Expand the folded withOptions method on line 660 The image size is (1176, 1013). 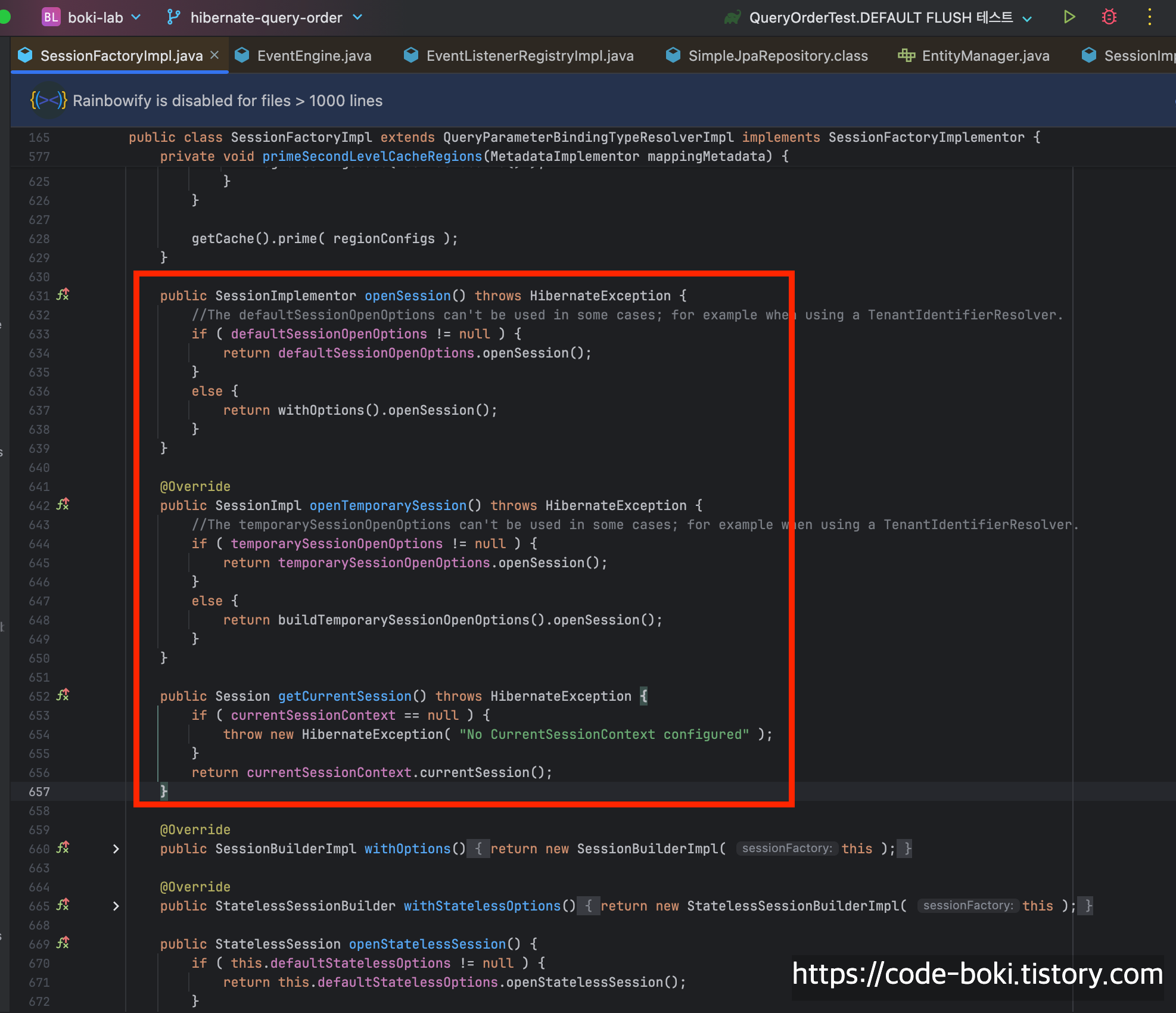point(116,849)
